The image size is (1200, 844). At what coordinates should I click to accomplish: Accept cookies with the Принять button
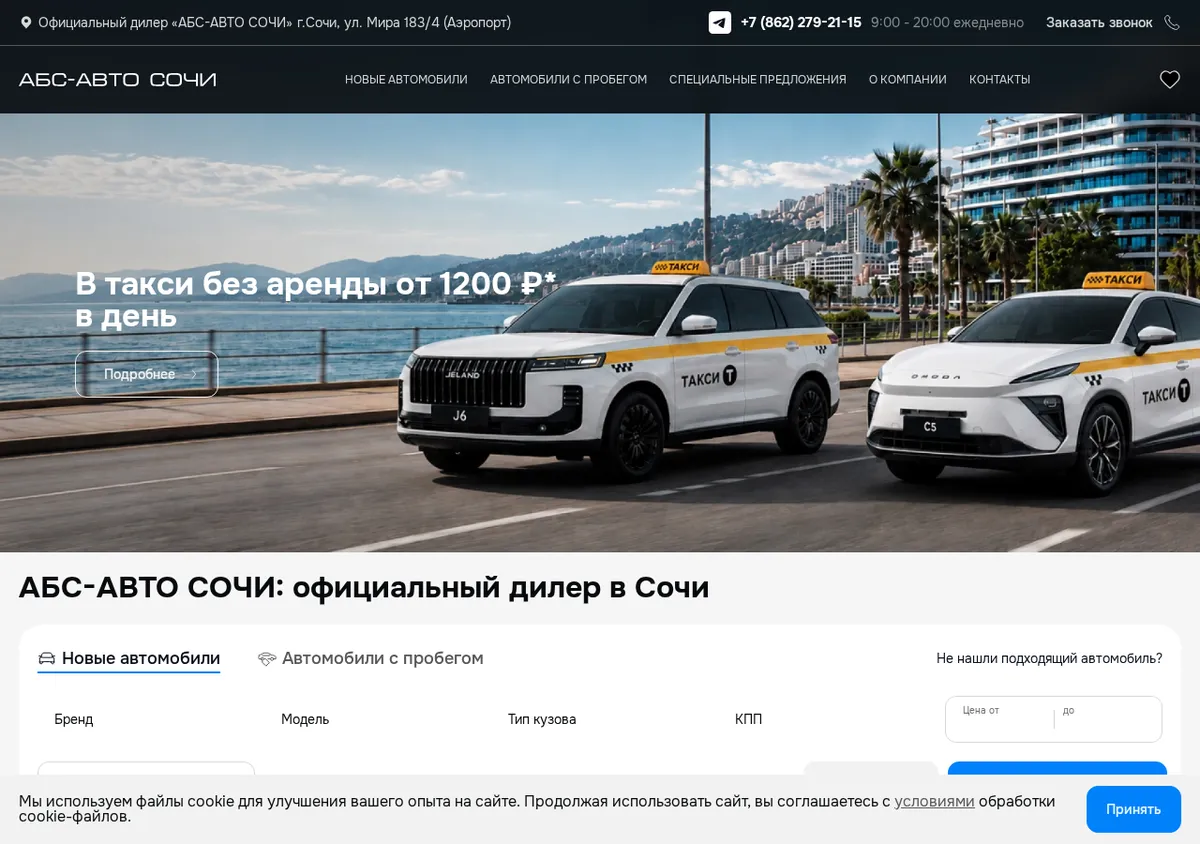1133,809
